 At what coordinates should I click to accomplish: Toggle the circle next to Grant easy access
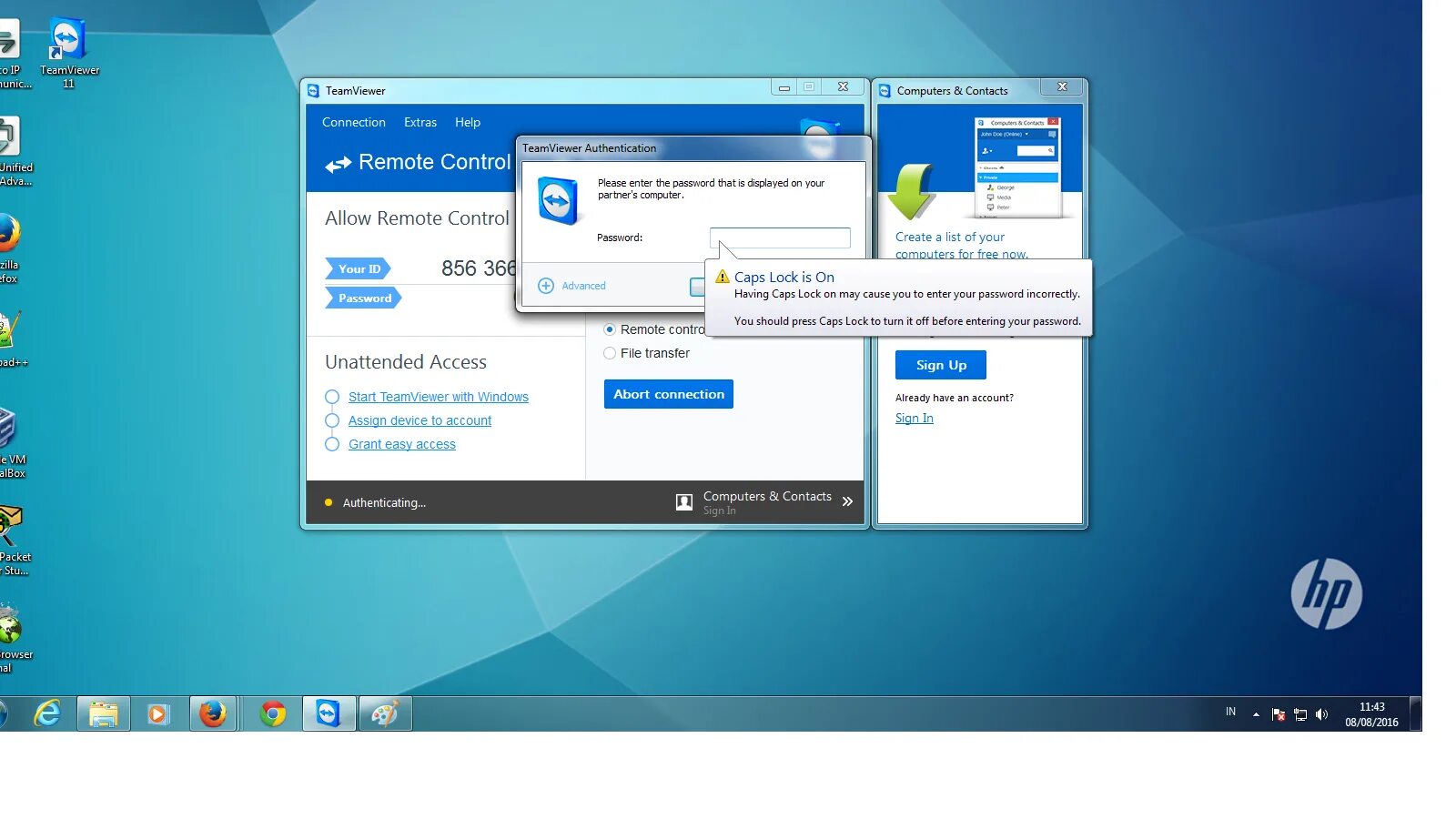tap(332, 444)
